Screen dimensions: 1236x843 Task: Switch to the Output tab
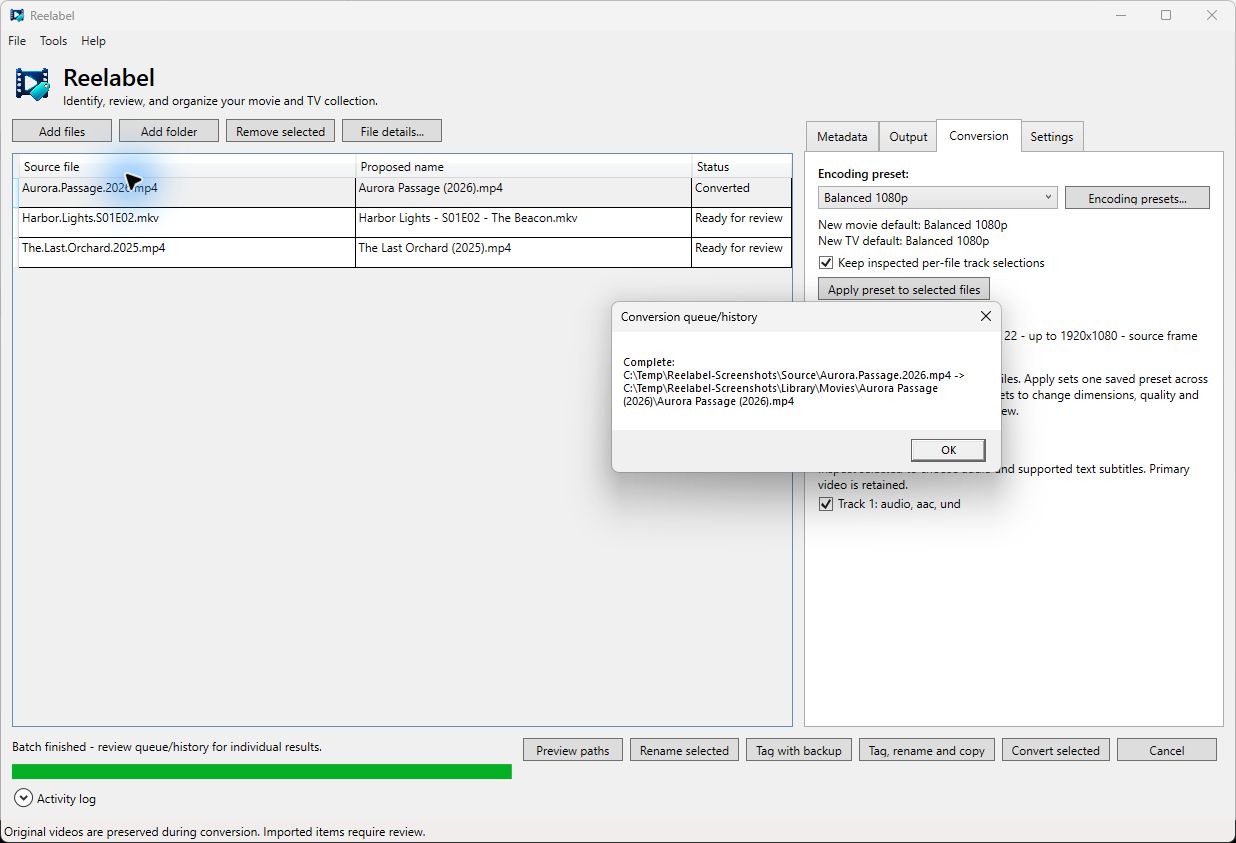click(908, 137)
